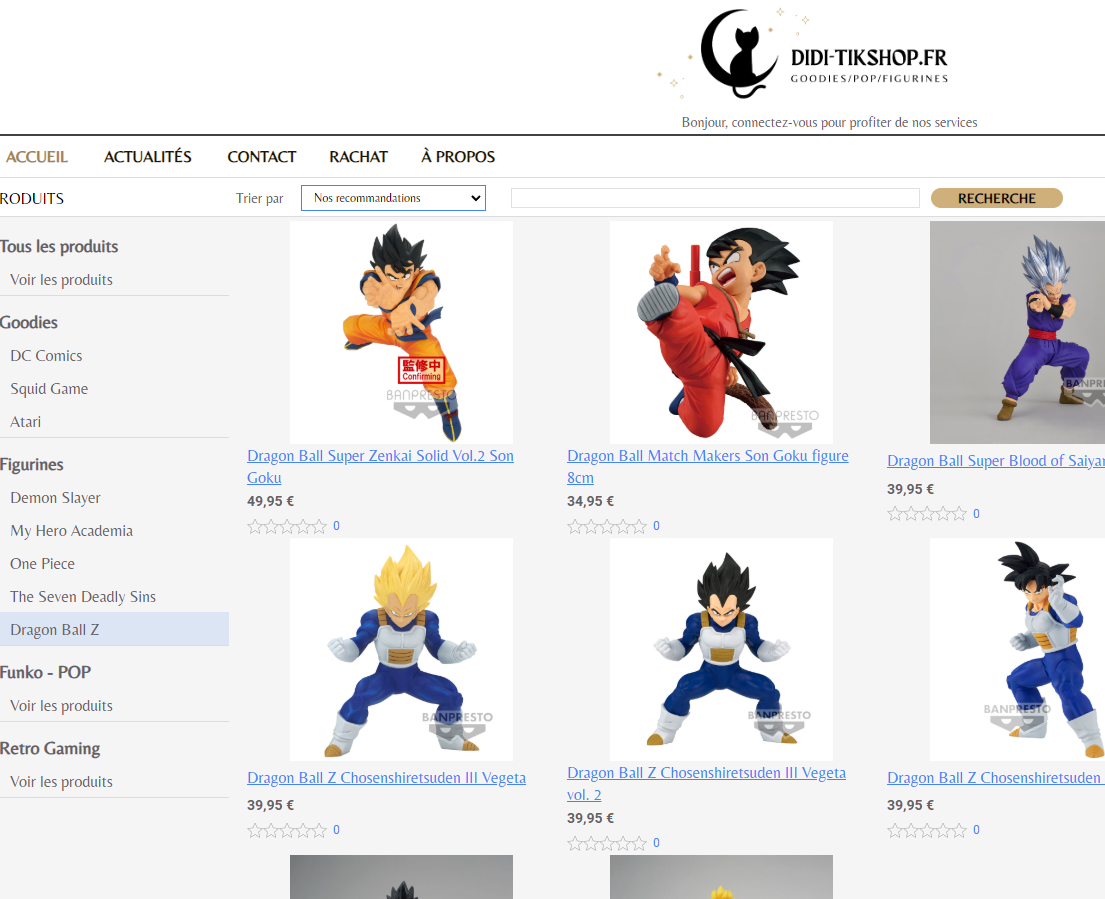The width and height of the screenshot is (1105, 899).
Task: Open the Trier par sort dropdown
Action: (393, 198)
